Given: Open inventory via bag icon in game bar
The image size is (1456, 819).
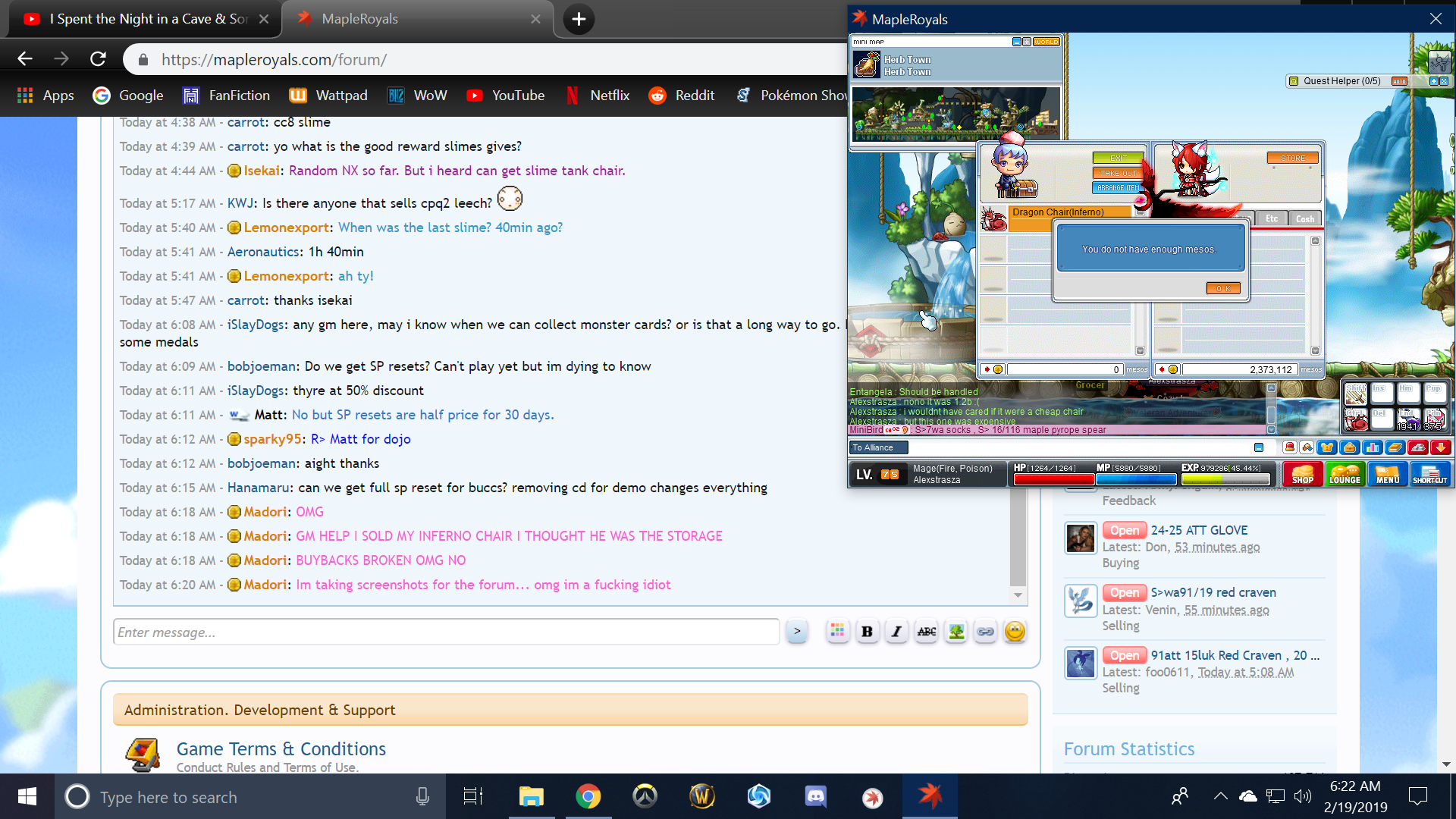Looking at the screenshot, I should pos(1349,447).
